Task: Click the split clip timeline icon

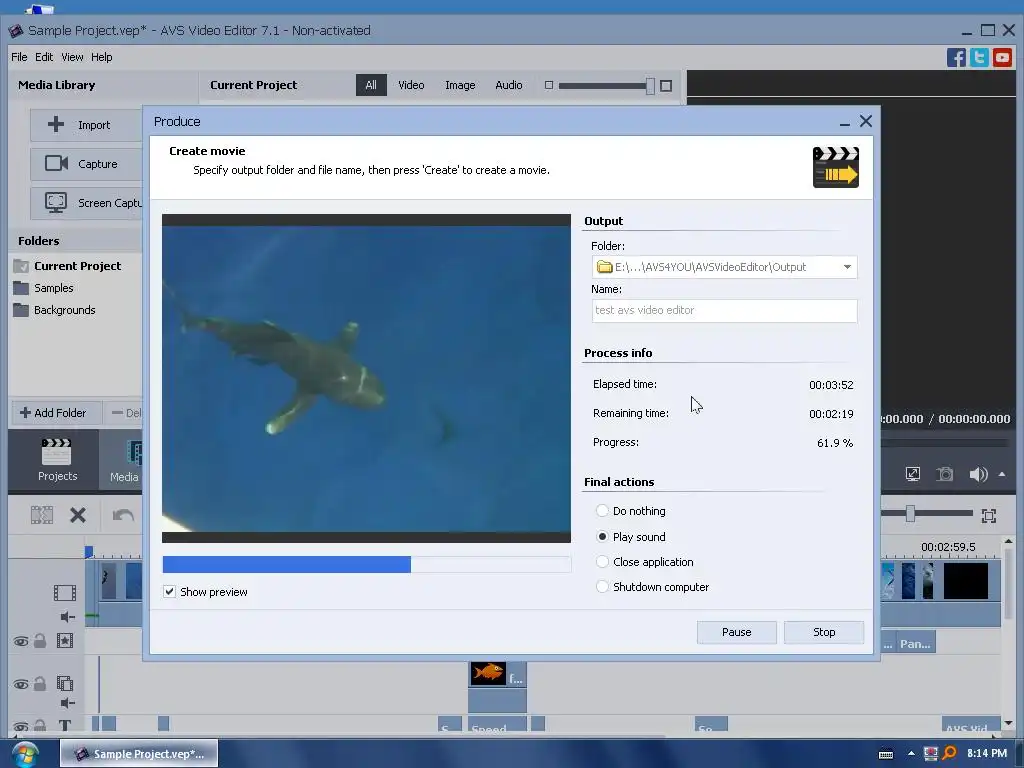Action: 42,515
